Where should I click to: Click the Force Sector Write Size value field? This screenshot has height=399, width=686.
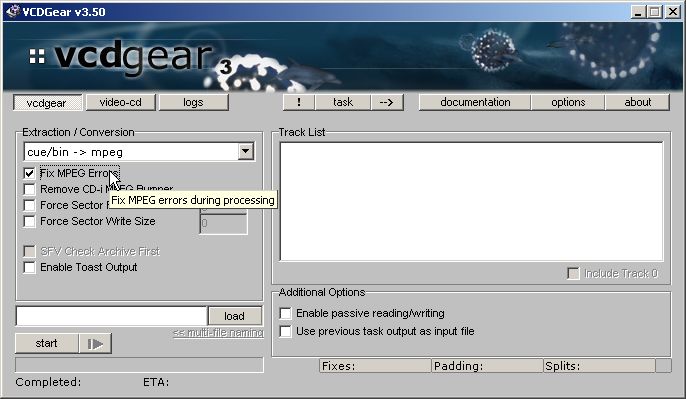point(223,224)
